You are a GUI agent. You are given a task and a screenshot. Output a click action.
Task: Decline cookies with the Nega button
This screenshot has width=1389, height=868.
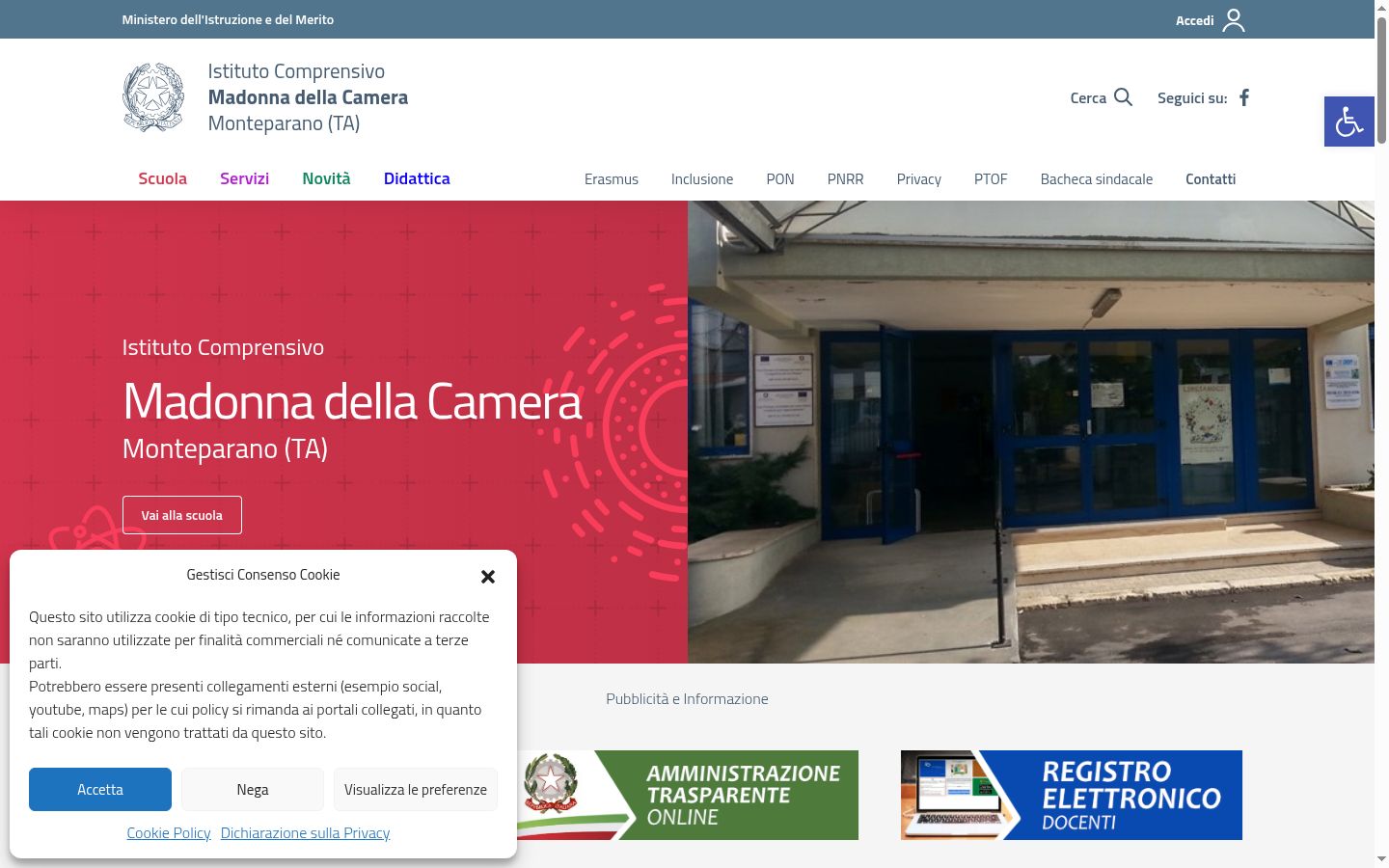coord(253,789)
